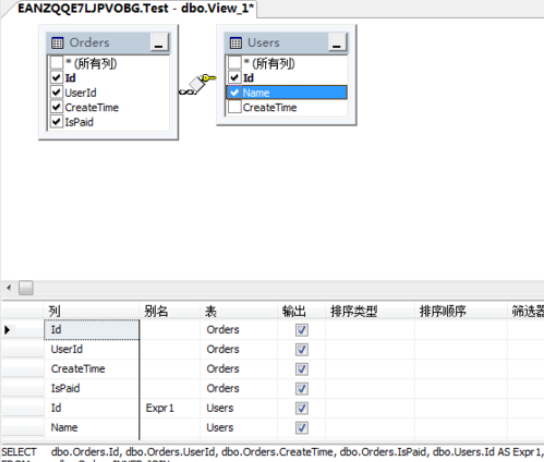Select the current row indicator arrow for Orders Id row
547x462 pixels.
[x=7, y=330]
